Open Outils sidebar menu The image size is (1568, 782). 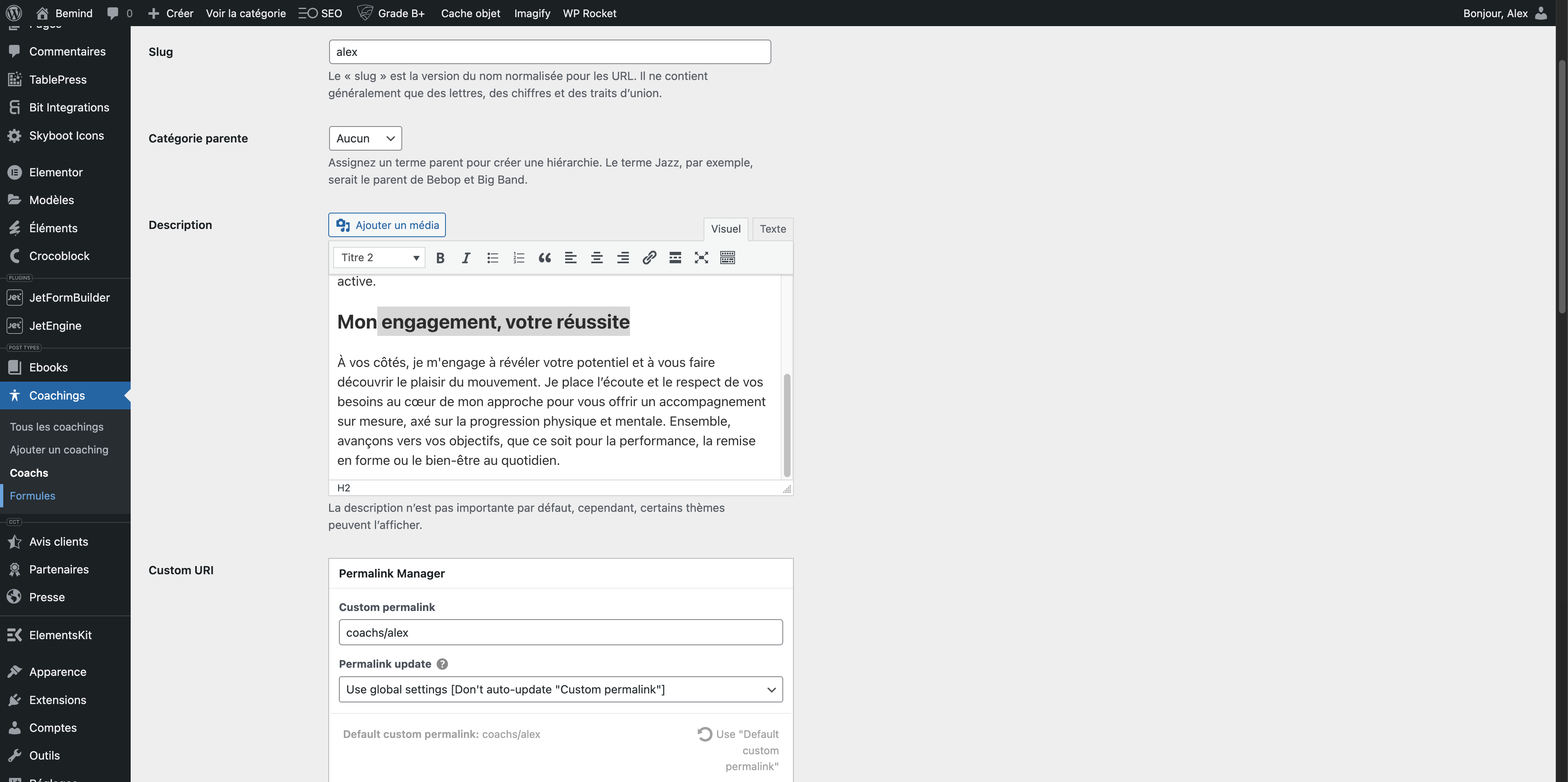[x=65, y=755]
